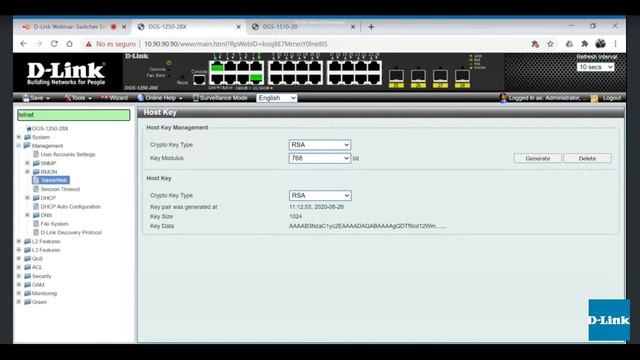Expand the OAM folder

click(x=19, y=284)
